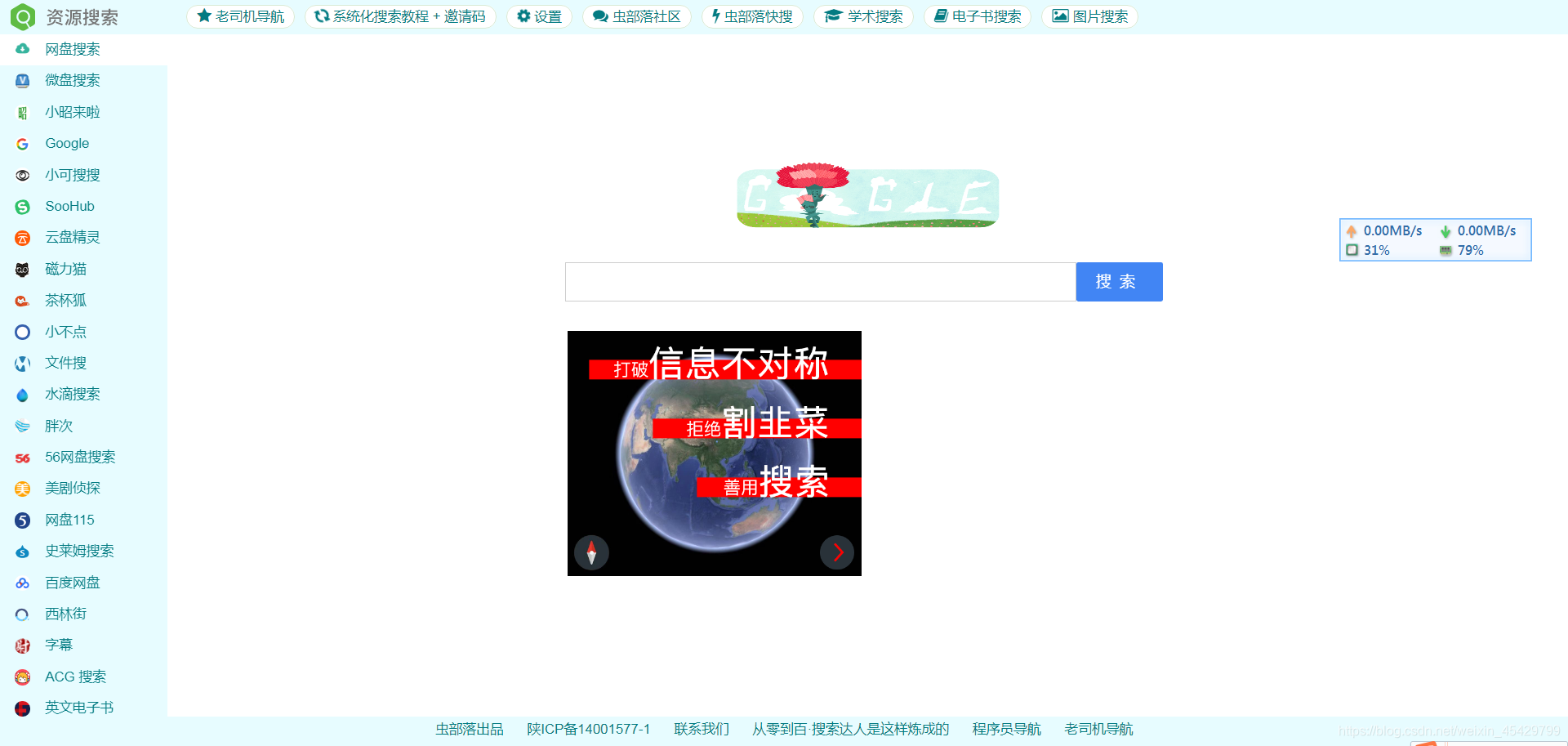Click the 小不点 circle icon
Screen dimensions: 1568x746
click(23, 332)
